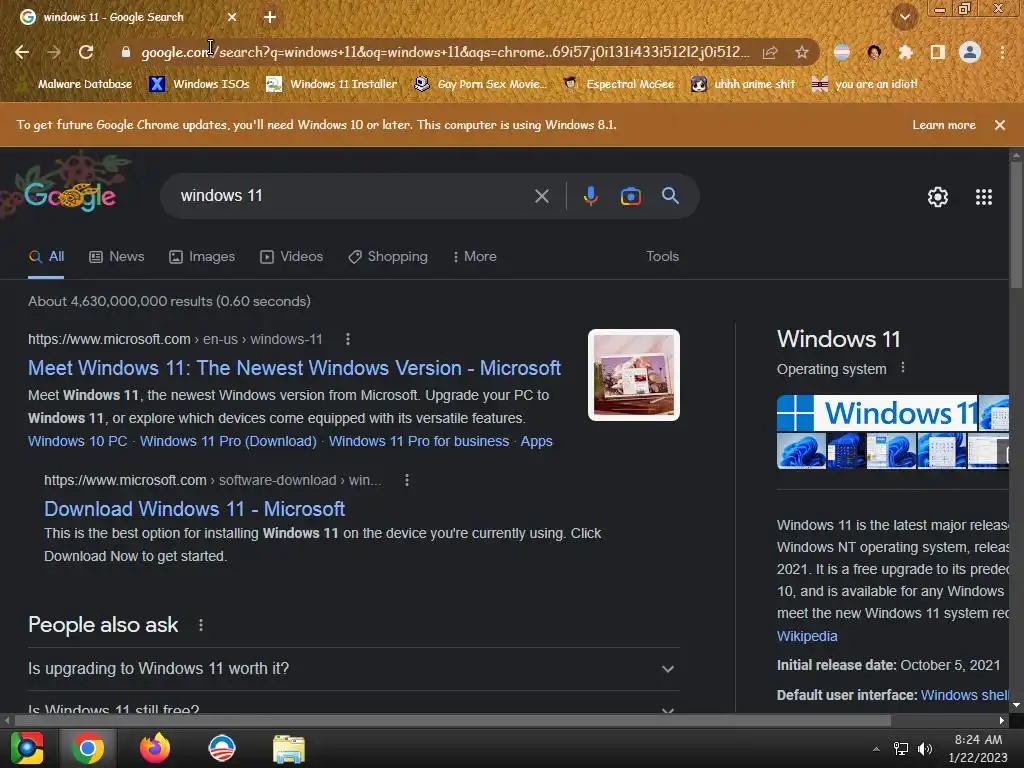Open the Wikipedia link in knowledge panel
Viewport: 1024px width, 768px height.
807,636
